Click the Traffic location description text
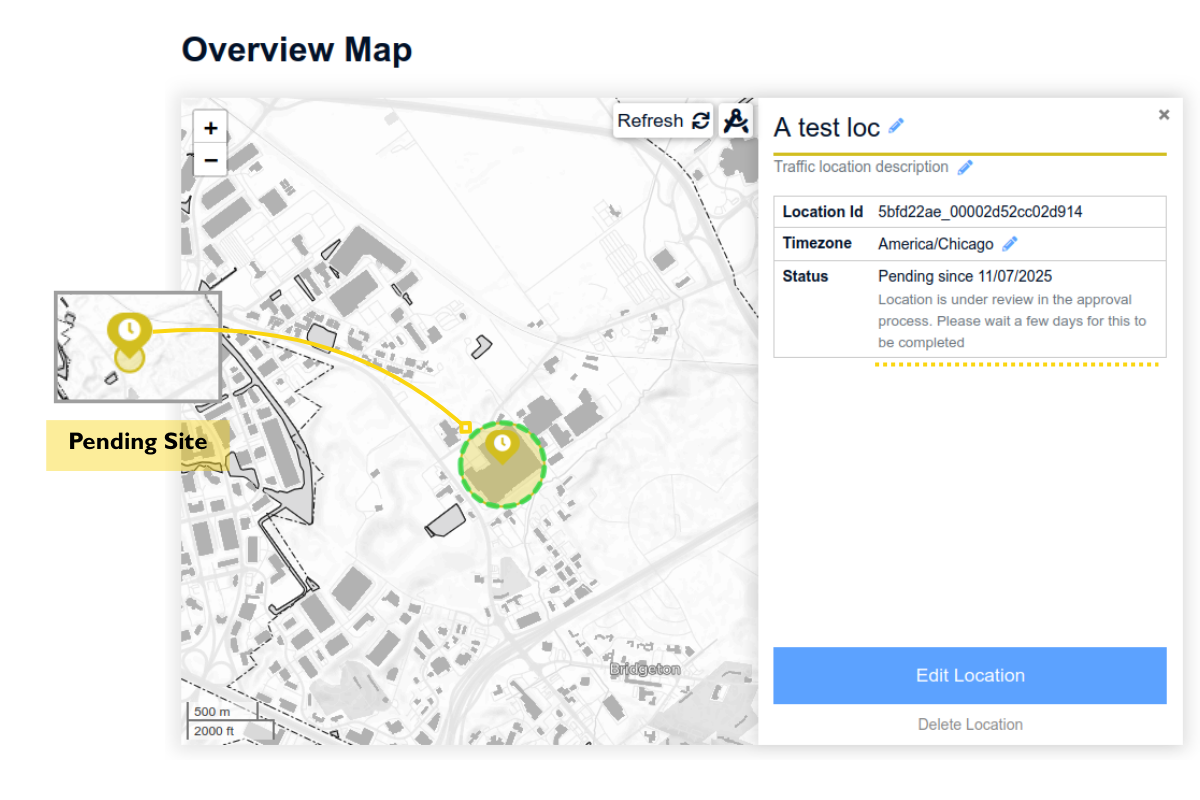The height and width of the screenshot is (800, 1200). pos(861,167)
